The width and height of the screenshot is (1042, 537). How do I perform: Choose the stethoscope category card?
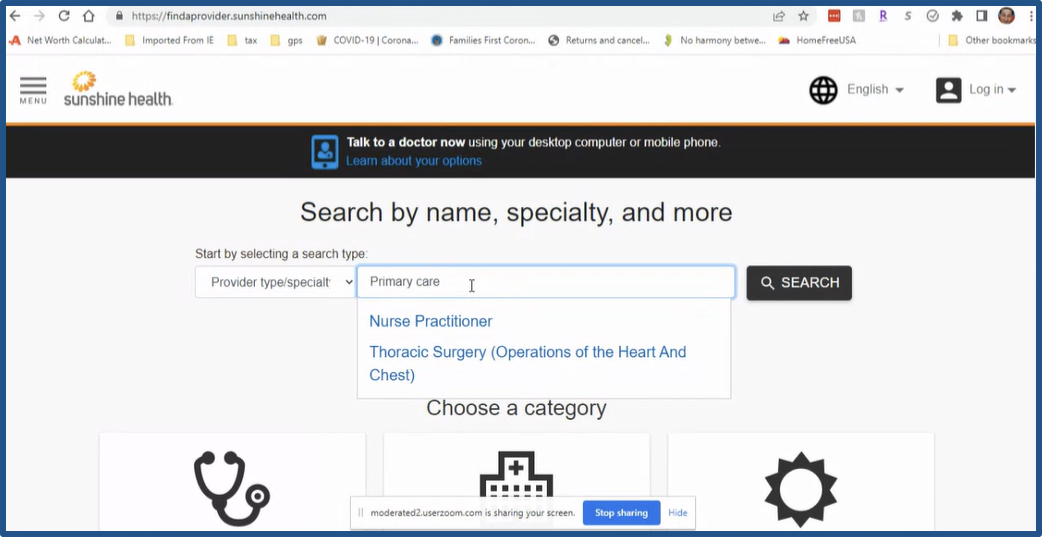click(233, 482)
